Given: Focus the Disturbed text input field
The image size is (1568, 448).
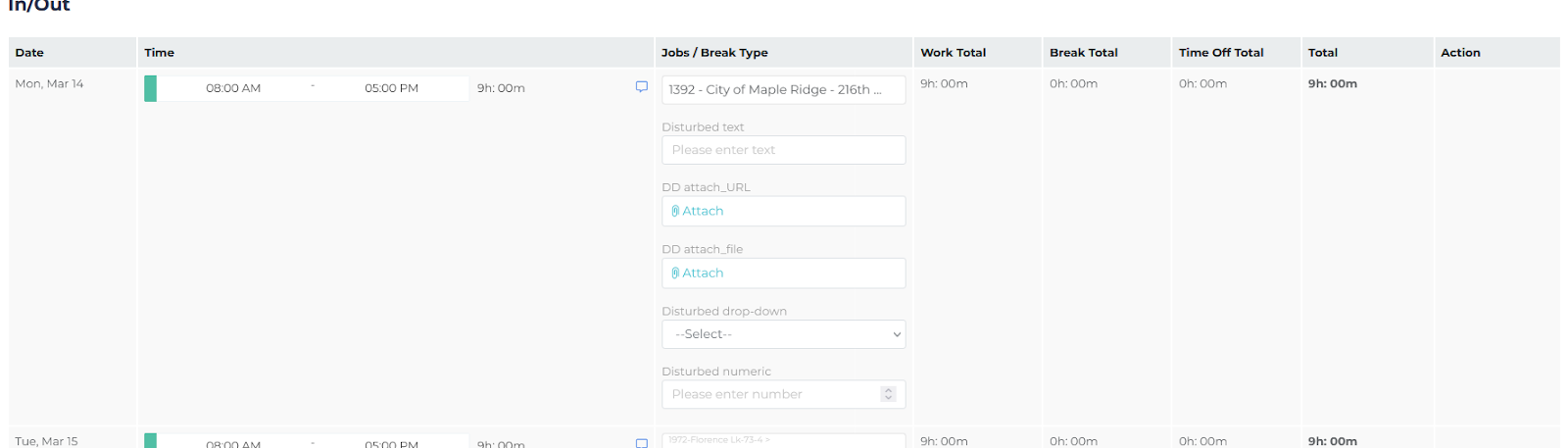Looking at the screenshot, I should tap(783, 150).
